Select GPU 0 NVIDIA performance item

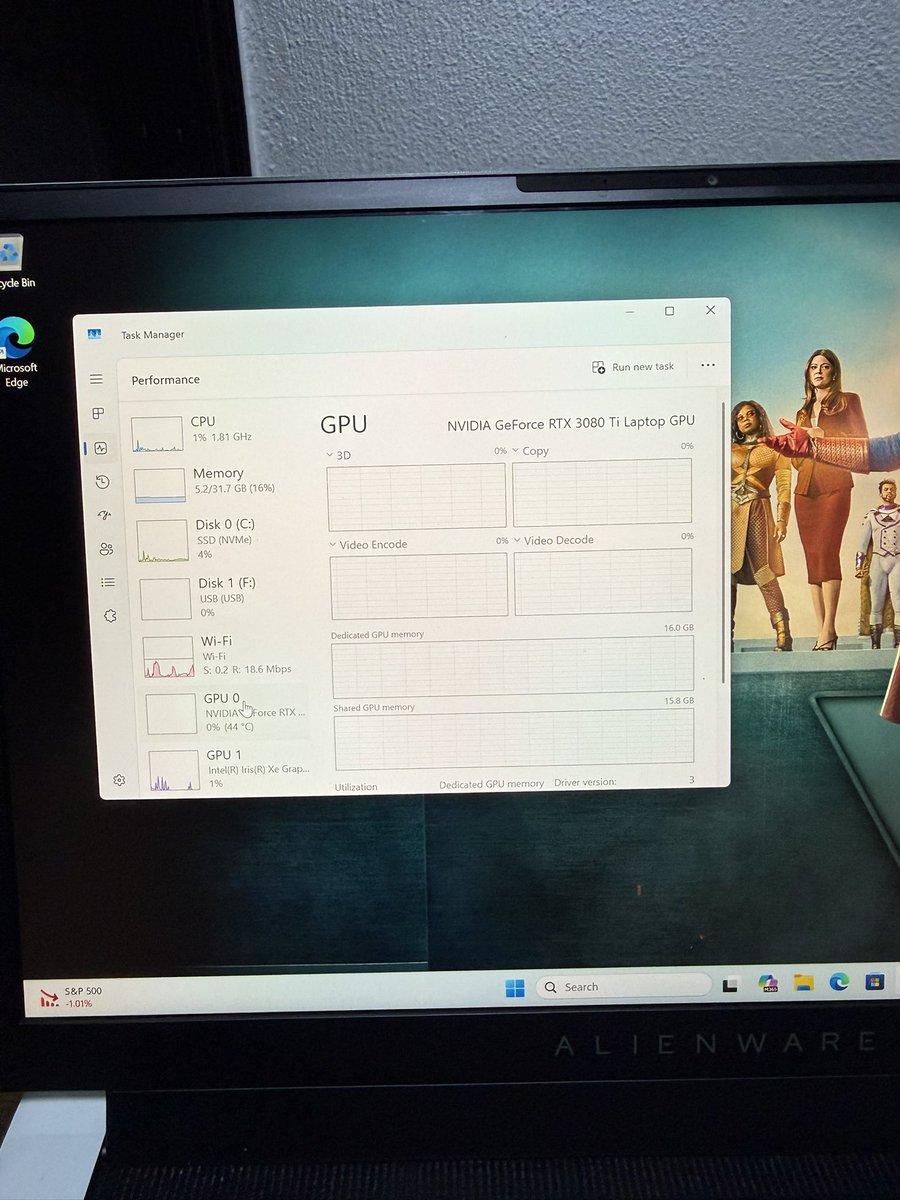(227, 711)
